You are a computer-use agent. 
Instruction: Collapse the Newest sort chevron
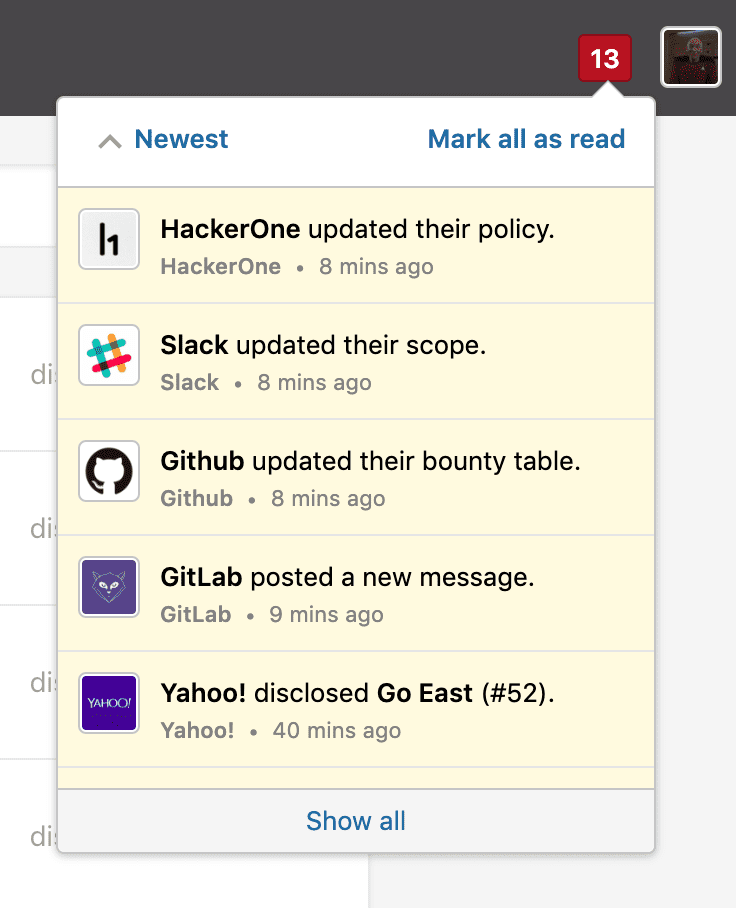point(109,141)
